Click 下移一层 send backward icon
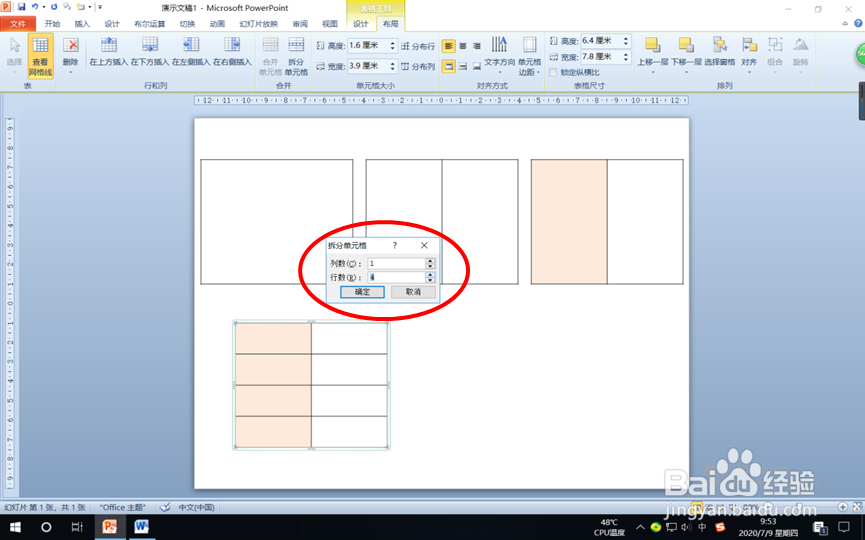 [x=686, y=46]
